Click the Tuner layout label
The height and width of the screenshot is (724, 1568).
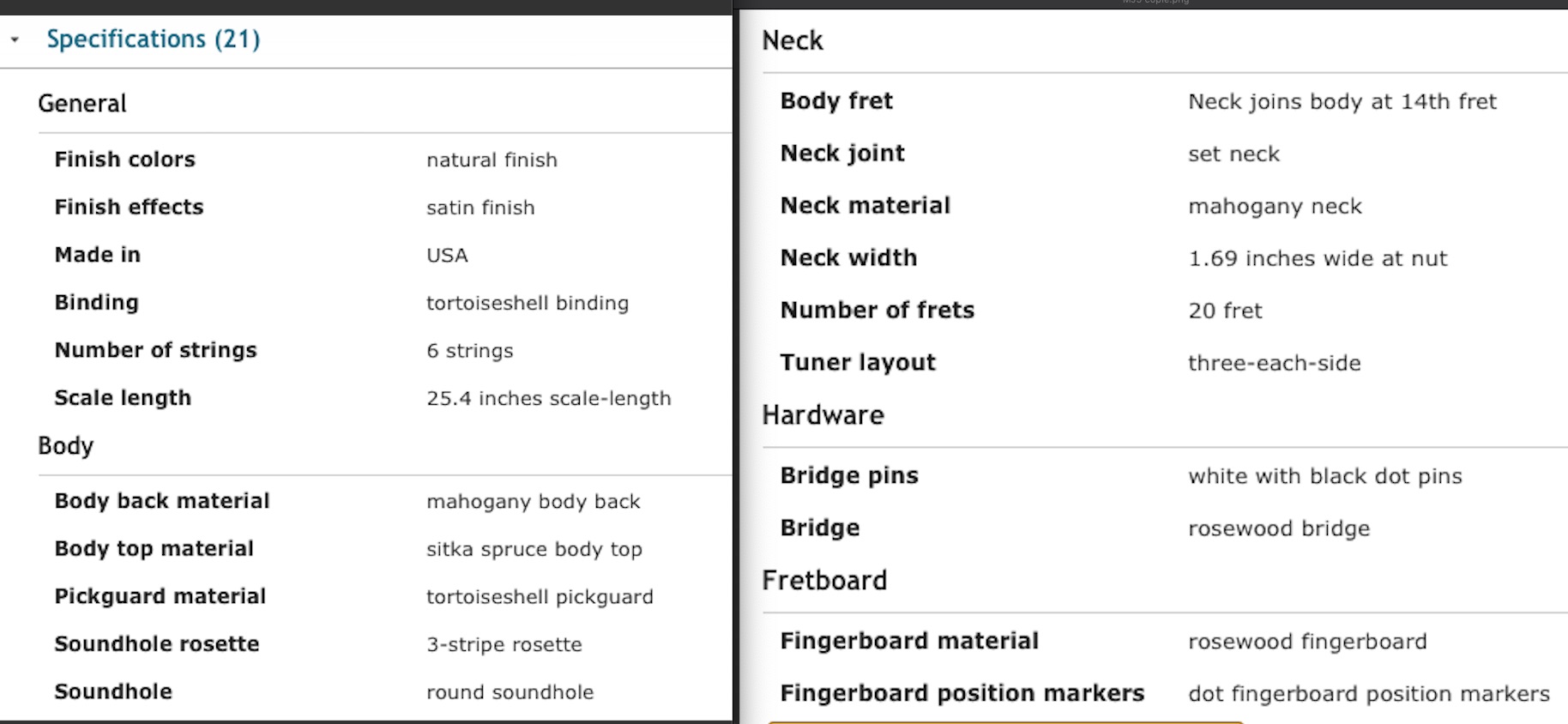click(x=858, y=363)
